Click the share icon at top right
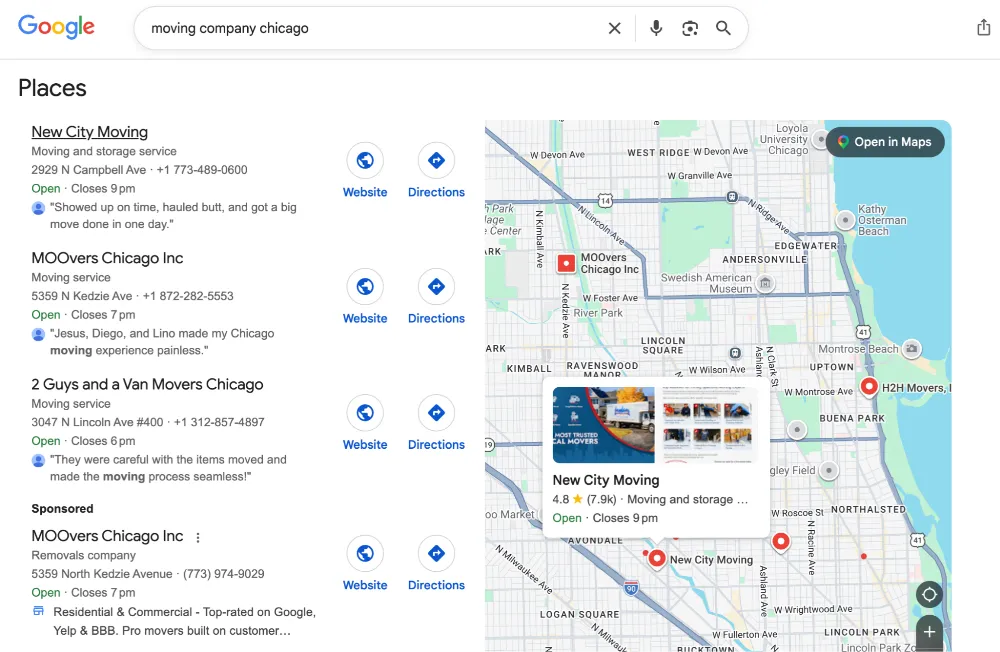1000x652 pixels. tap(983, 27)
